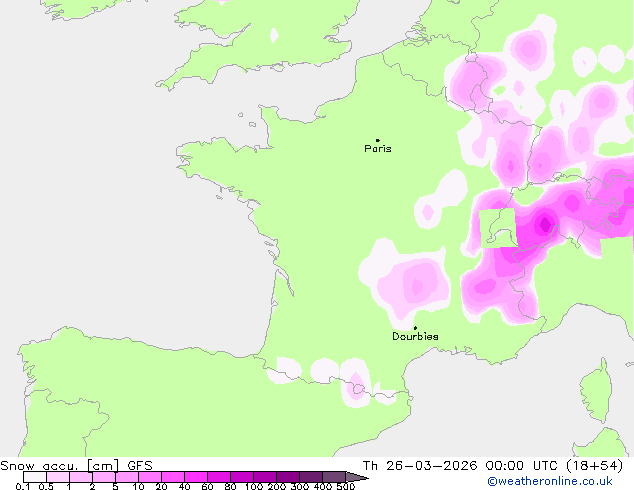634x490 pixels.
Task: Pick the 60–80 cm legend swatch
Action: [x=219, y=477]
